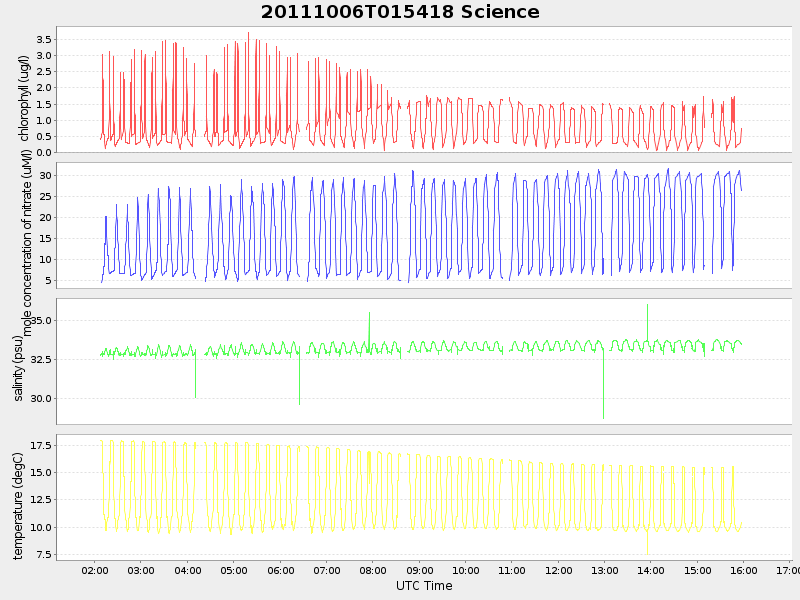Click the chart title "20111006T015418 Science"
The width and height of the screenshot is (800, 600).
tap(400, 12)
